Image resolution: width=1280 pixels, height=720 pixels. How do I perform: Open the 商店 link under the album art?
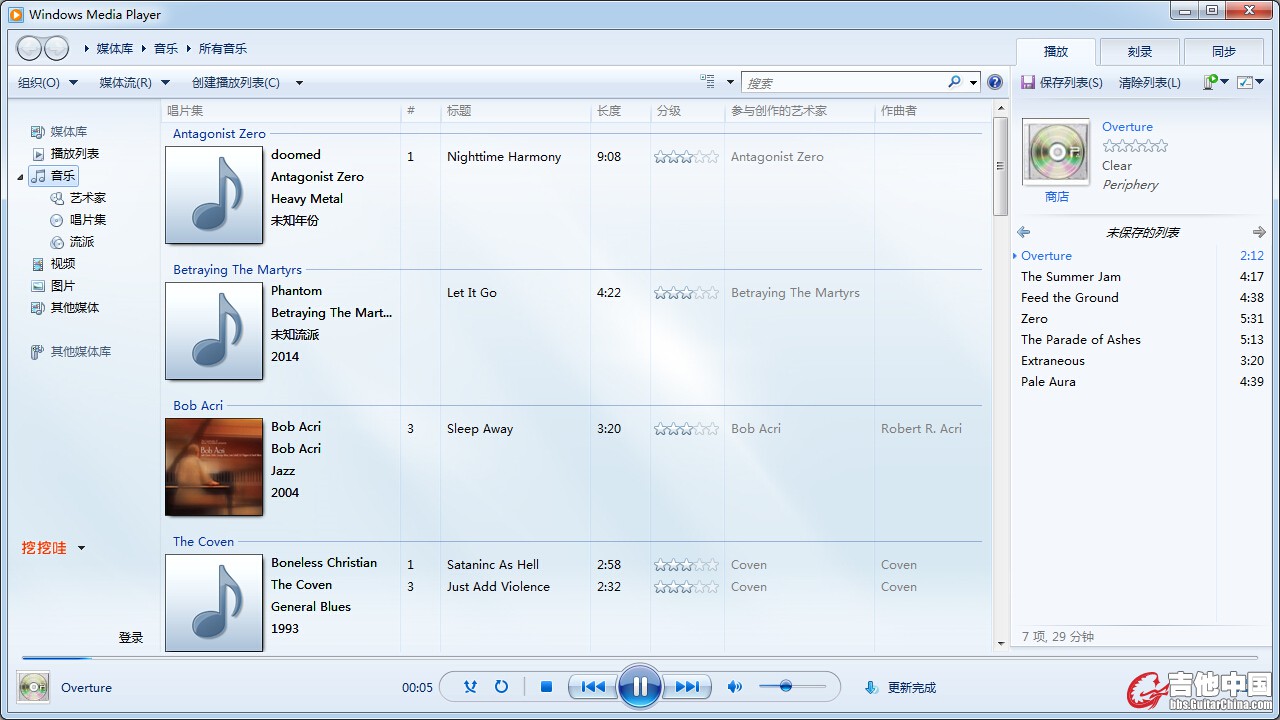click(x=1057, y=197)
